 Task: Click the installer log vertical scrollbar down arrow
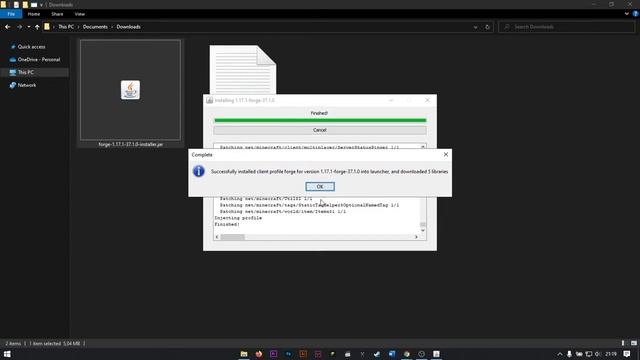(423, 231)
